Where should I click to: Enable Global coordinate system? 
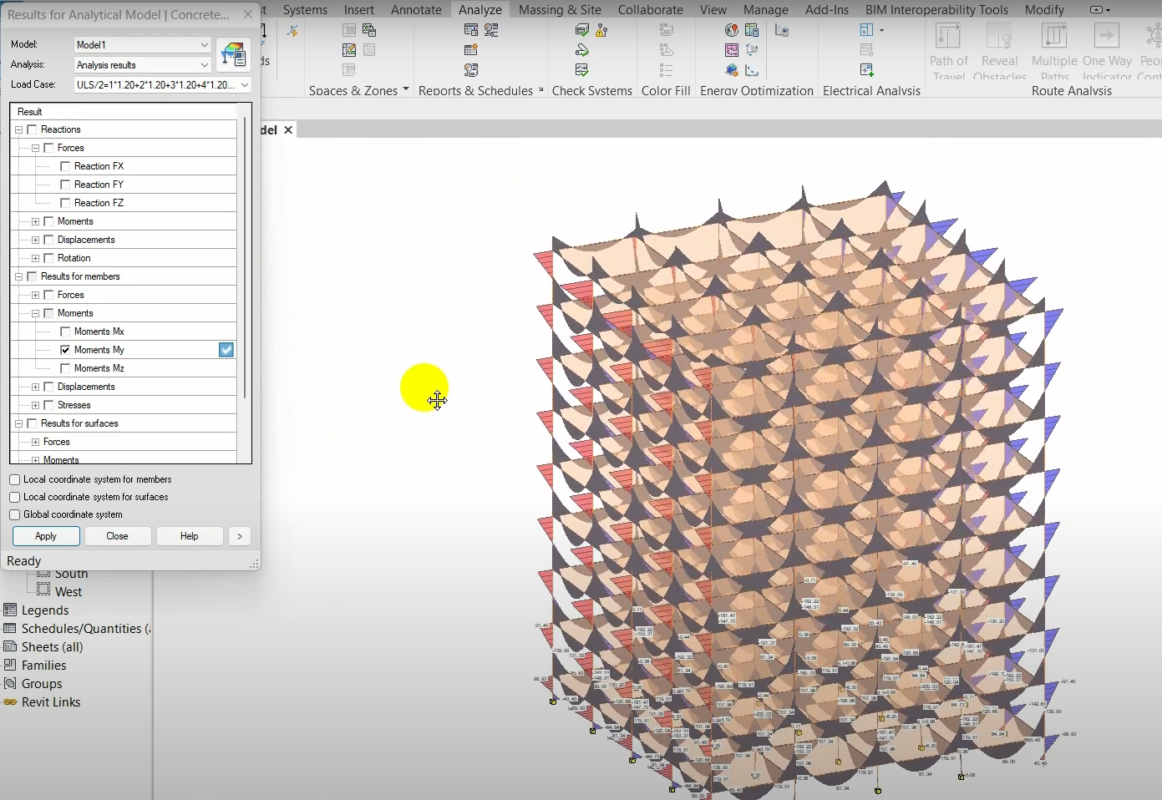tap(14, 514)
